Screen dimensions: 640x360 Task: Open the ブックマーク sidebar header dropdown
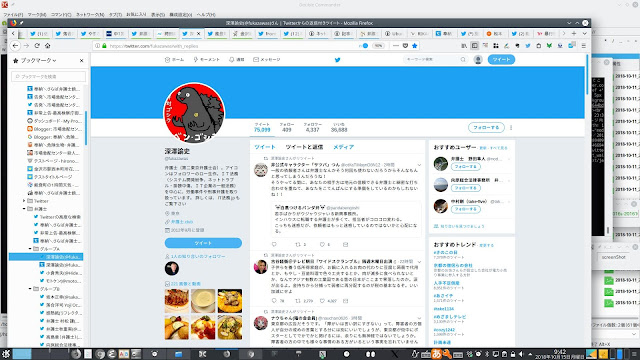38,60
